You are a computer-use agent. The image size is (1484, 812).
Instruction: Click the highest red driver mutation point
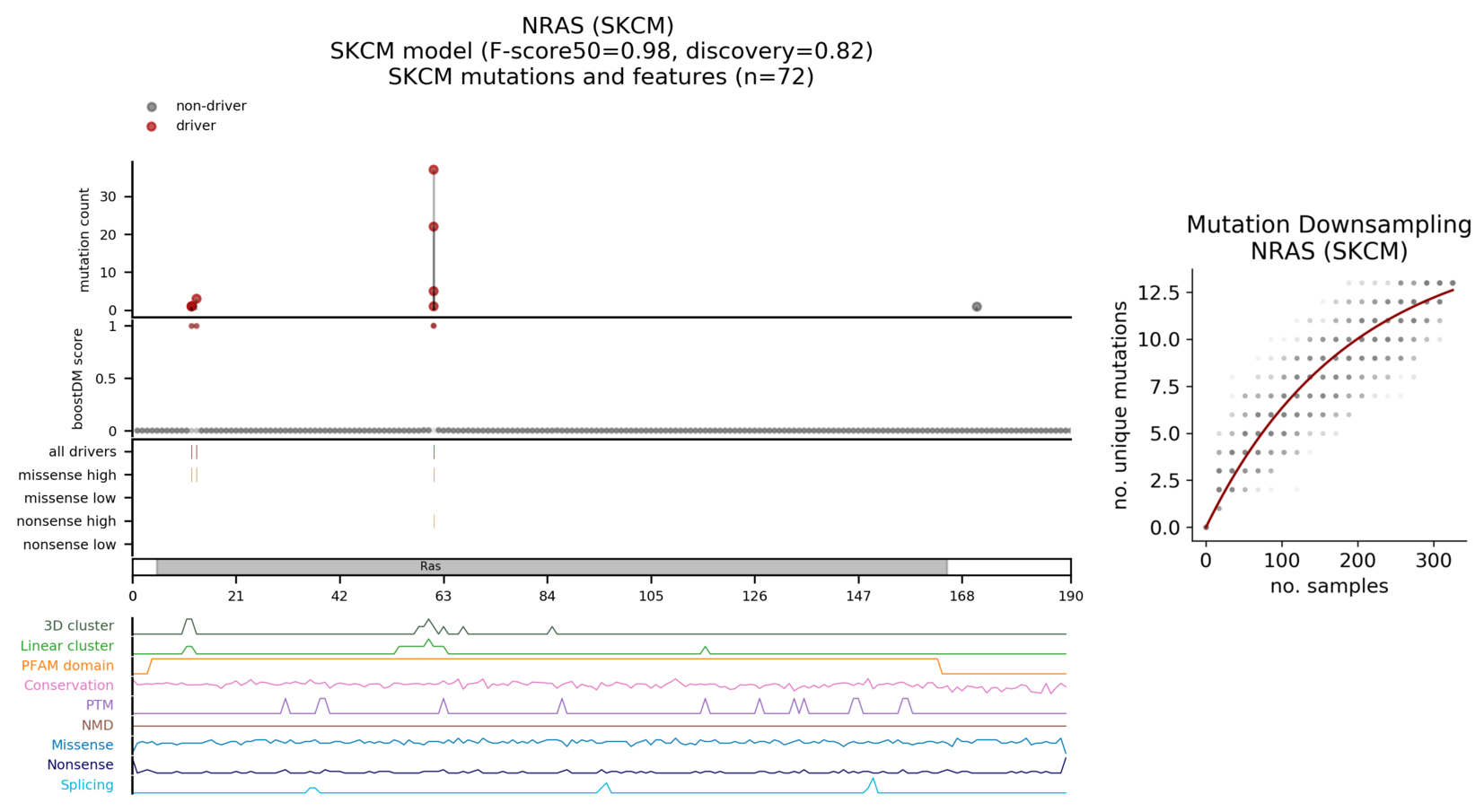(434, 170)
